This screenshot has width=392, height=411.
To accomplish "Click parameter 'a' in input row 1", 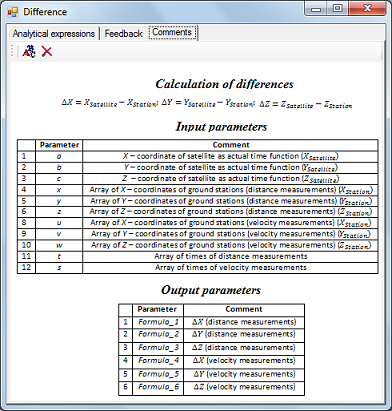I will [59, 156].
